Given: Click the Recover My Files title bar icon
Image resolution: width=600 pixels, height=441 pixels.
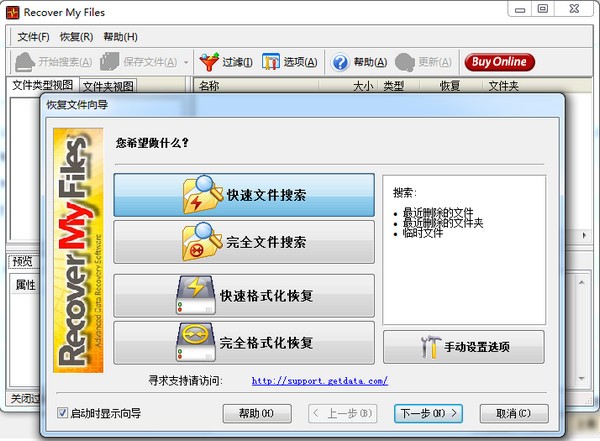Looking at the screenshot, I should point(13,13).
